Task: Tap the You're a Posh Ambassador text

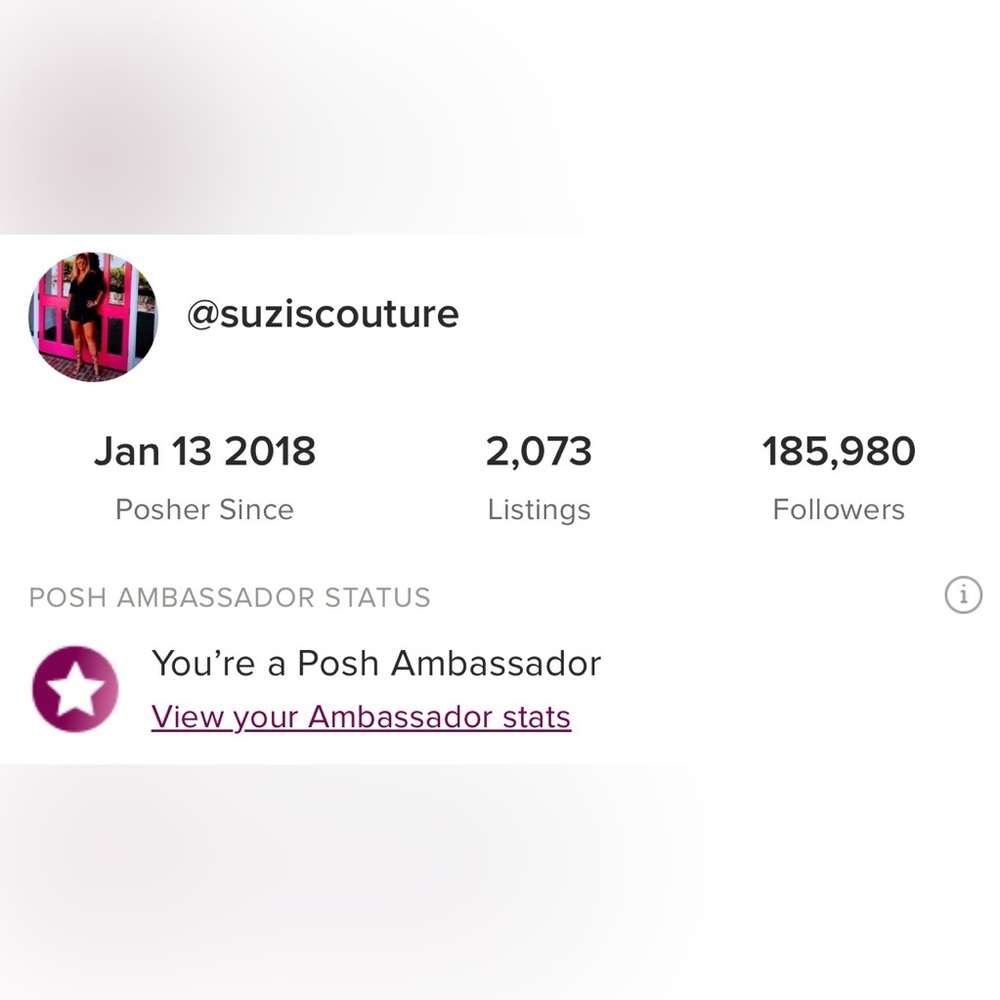Action: coord(376,663)
